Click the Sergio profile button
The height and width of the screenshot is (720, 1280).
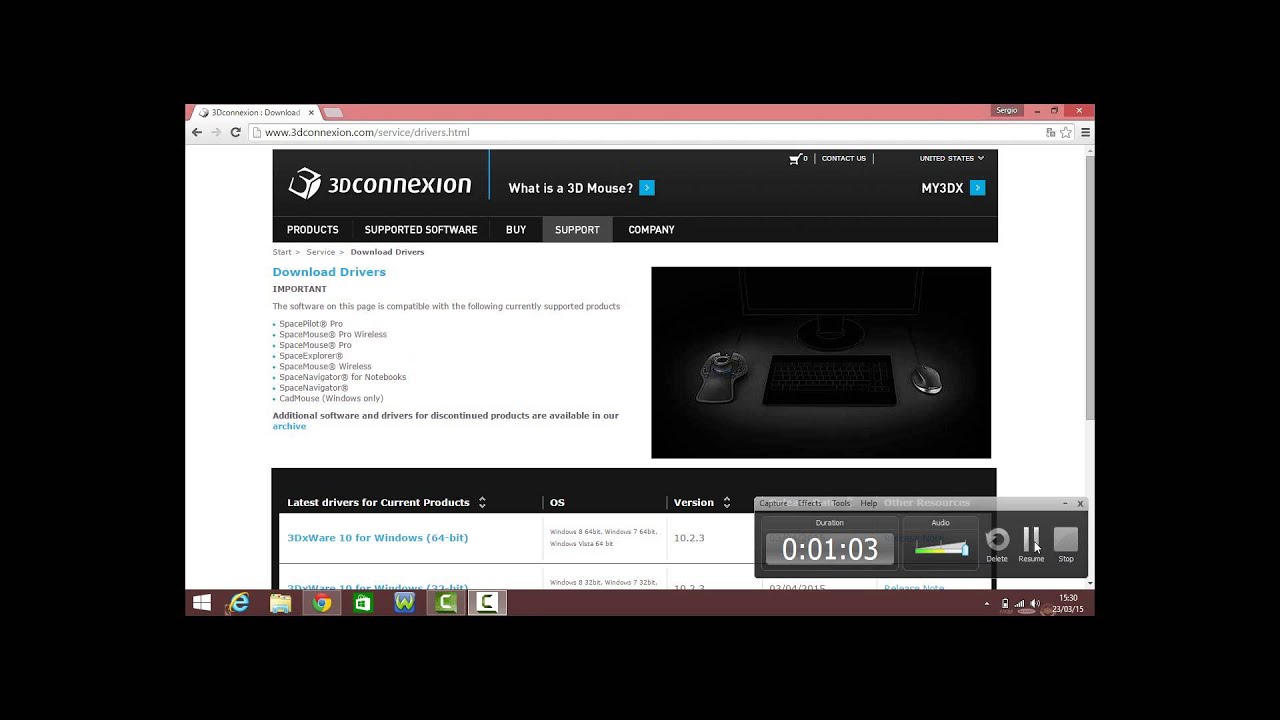[x=1006, y=110]
